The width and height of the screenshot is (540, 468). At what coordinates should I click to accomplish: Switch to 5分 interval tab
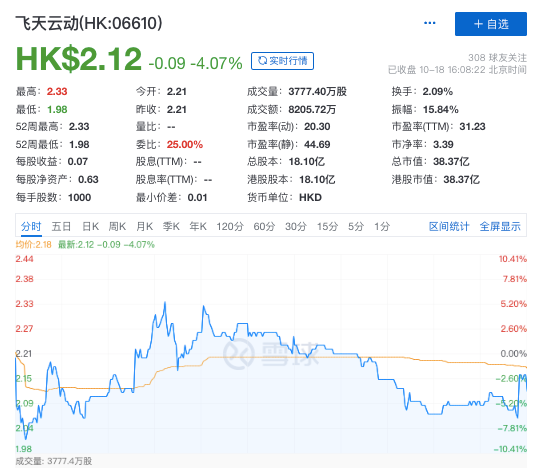[x=356, y=226]
